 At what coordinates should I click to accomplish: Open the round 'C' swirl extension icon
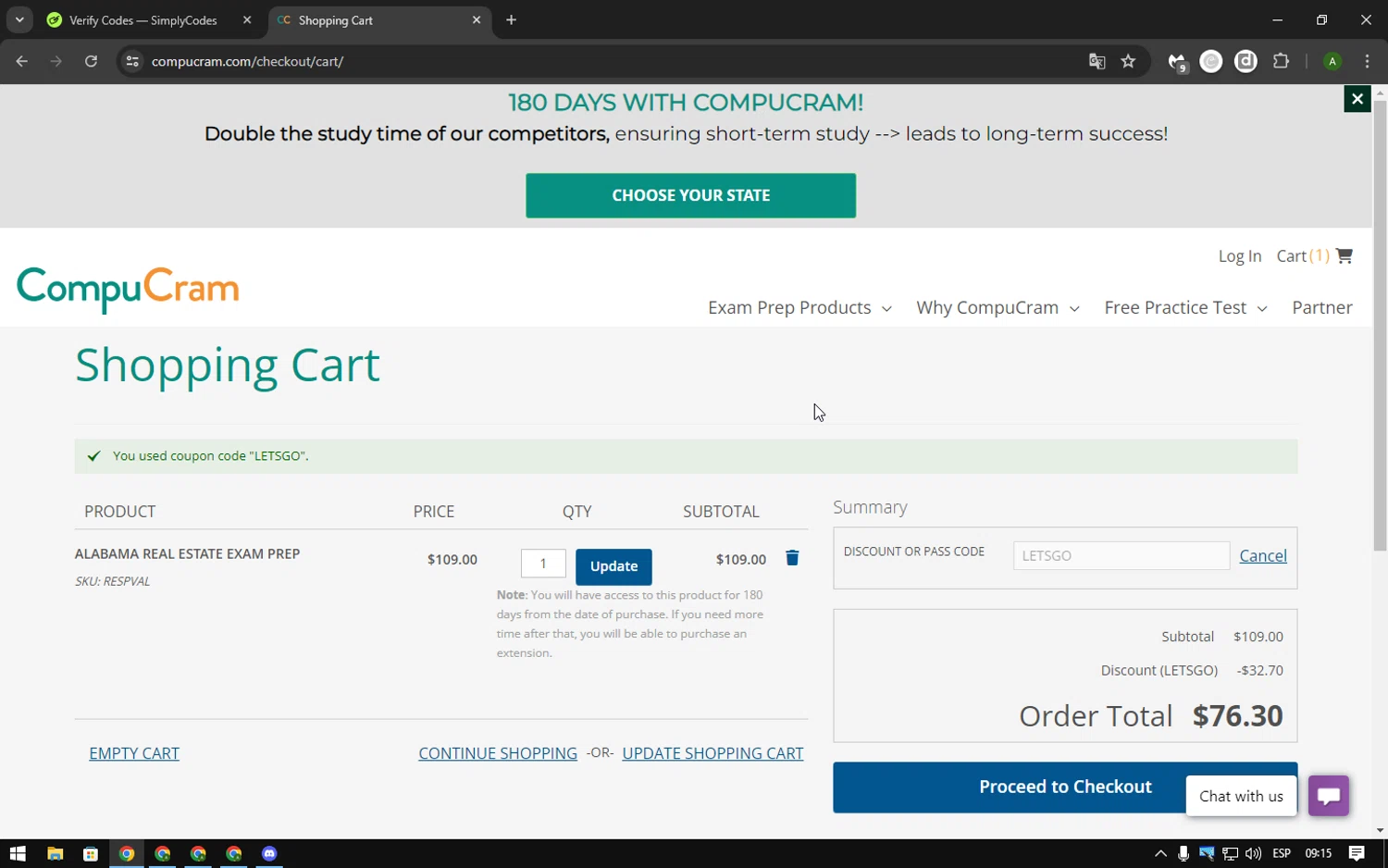tap(1211, 61)
